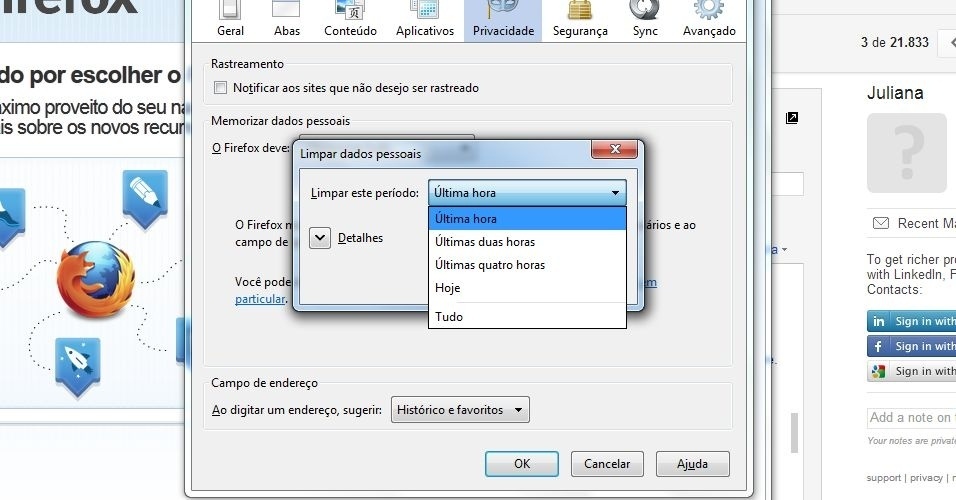Sign in with Facebook button
Viewport: 956px width, 500px height.
911,346
